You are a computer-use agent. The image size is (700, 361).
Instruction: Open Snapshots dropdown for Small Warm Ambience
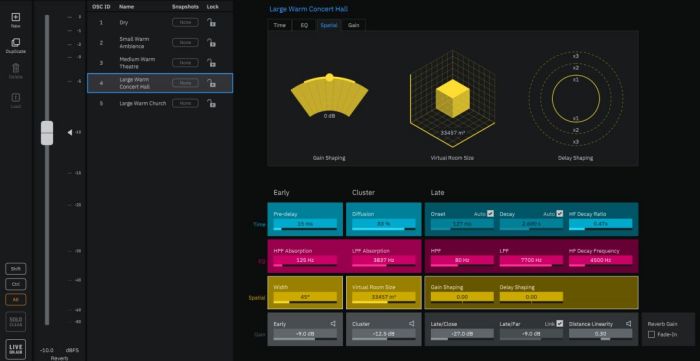tap(185, 42)
